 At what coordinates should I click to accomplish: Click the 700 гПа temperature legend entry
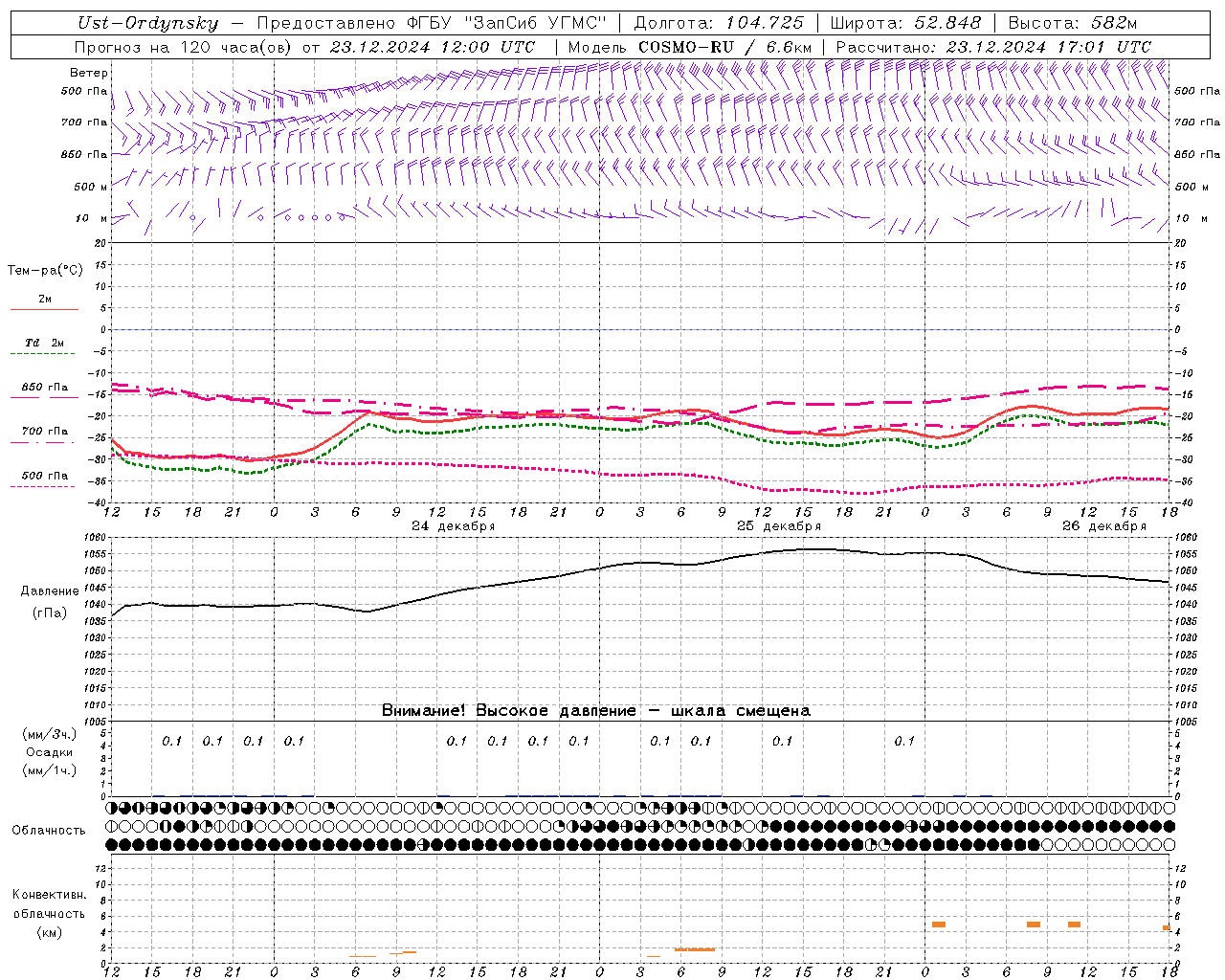point(45,432)
